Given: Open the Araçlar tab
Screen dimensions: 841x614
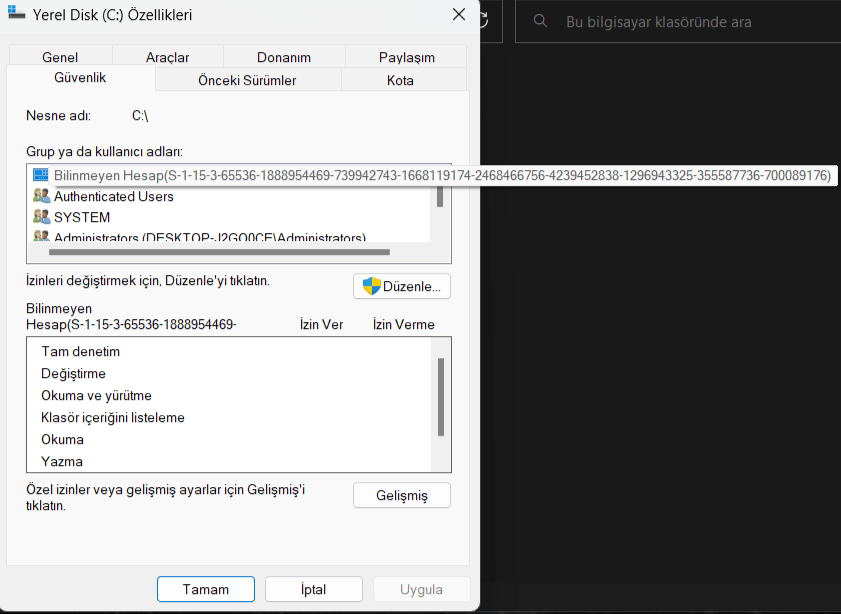Looking at the screenshot, I should (167, 57).
